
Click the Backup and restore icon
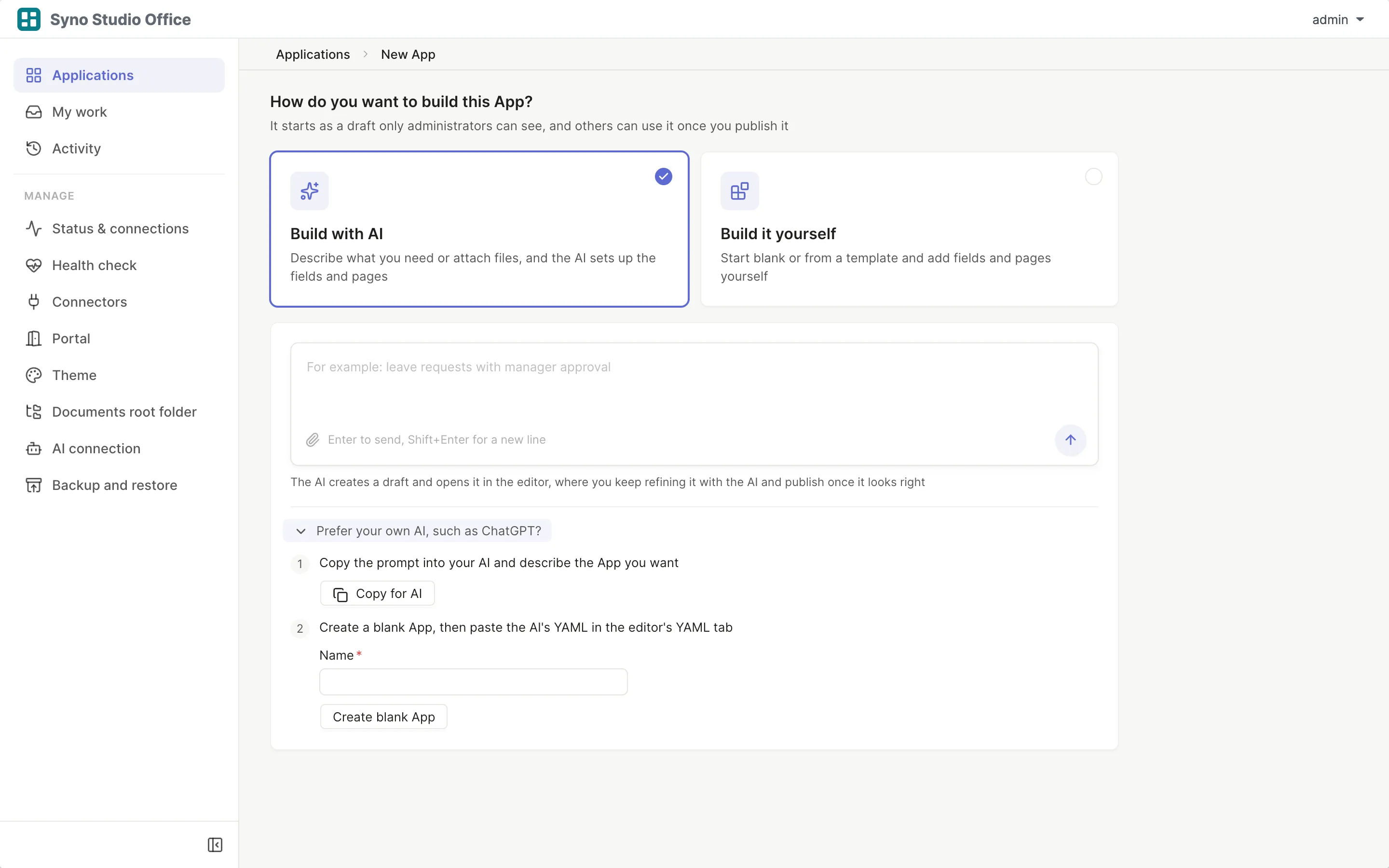coord(34,485)
